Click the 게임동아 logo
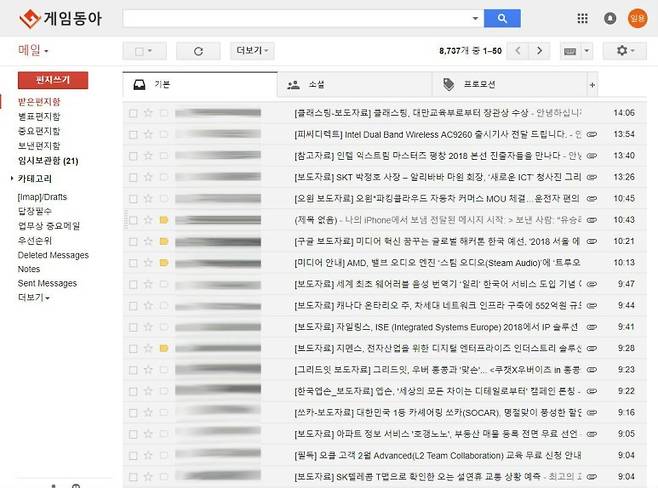The width and height of the screenshot is (658, 488). tap(60, 18)
